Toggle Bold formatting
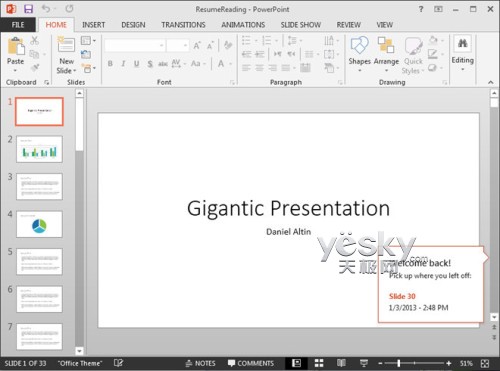Image resolution: width=500 pixels, height=371 pixels. pyautogui.click(x=110, y=64)
